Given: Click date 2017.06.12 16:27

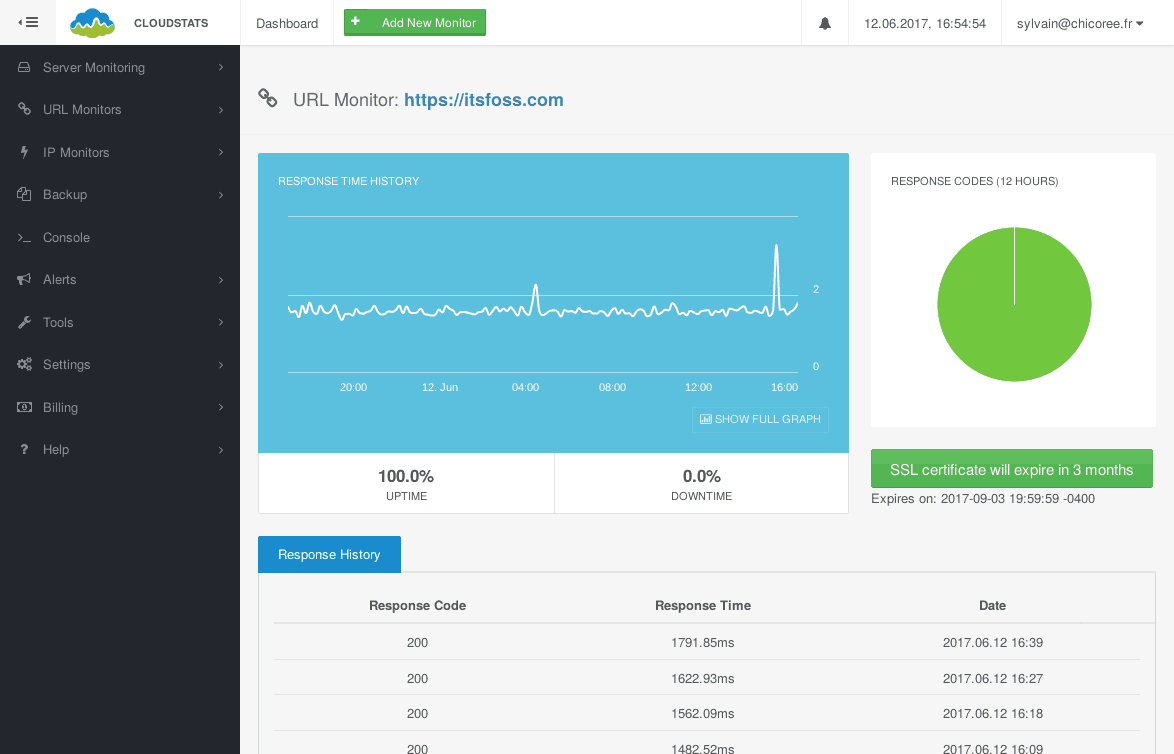Looking at the screenshot, I should pyautogui.click(x=993, y=678).
